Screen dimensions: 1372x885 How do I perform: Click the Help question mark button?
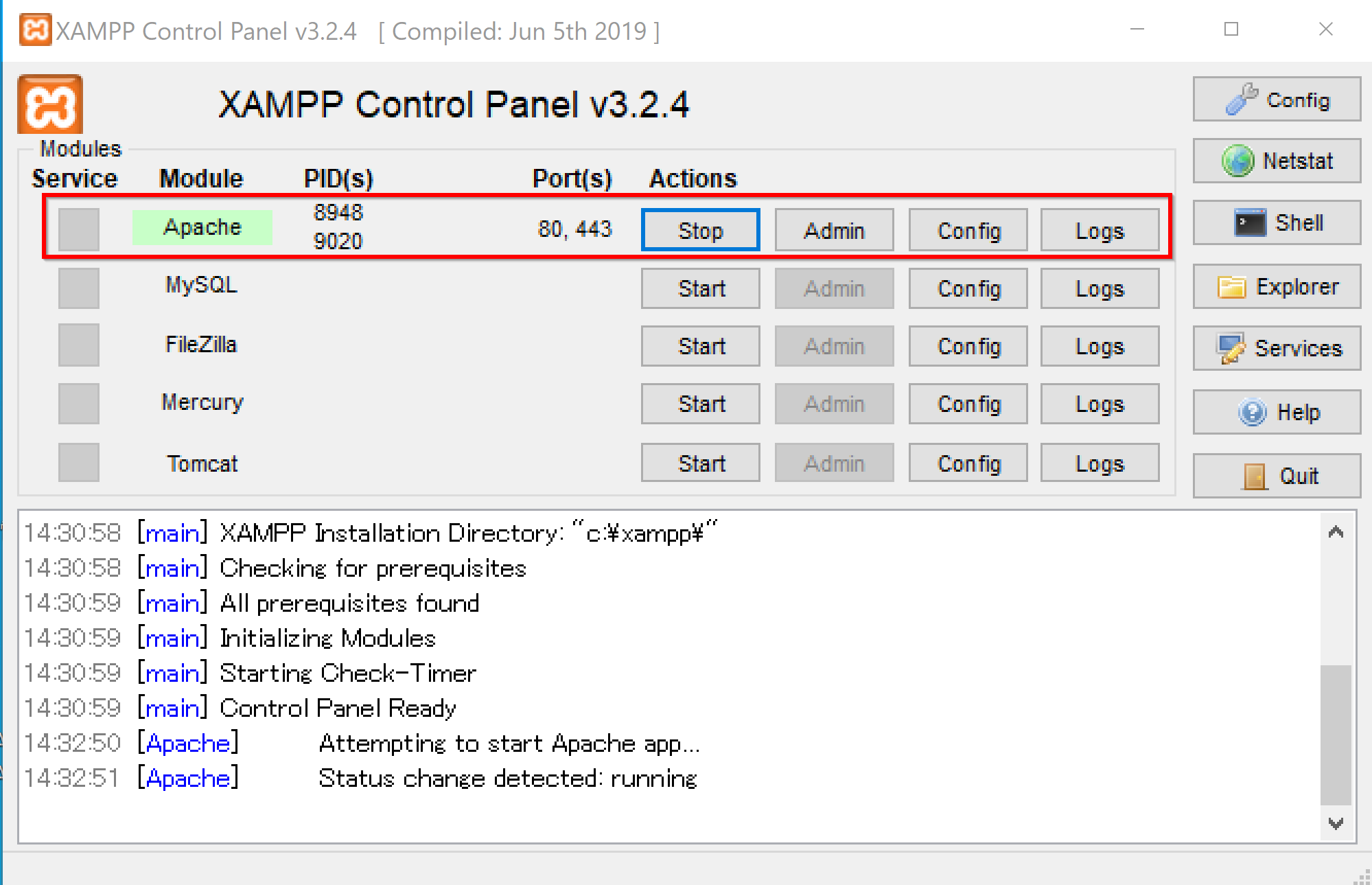(x=1277, y=412)
